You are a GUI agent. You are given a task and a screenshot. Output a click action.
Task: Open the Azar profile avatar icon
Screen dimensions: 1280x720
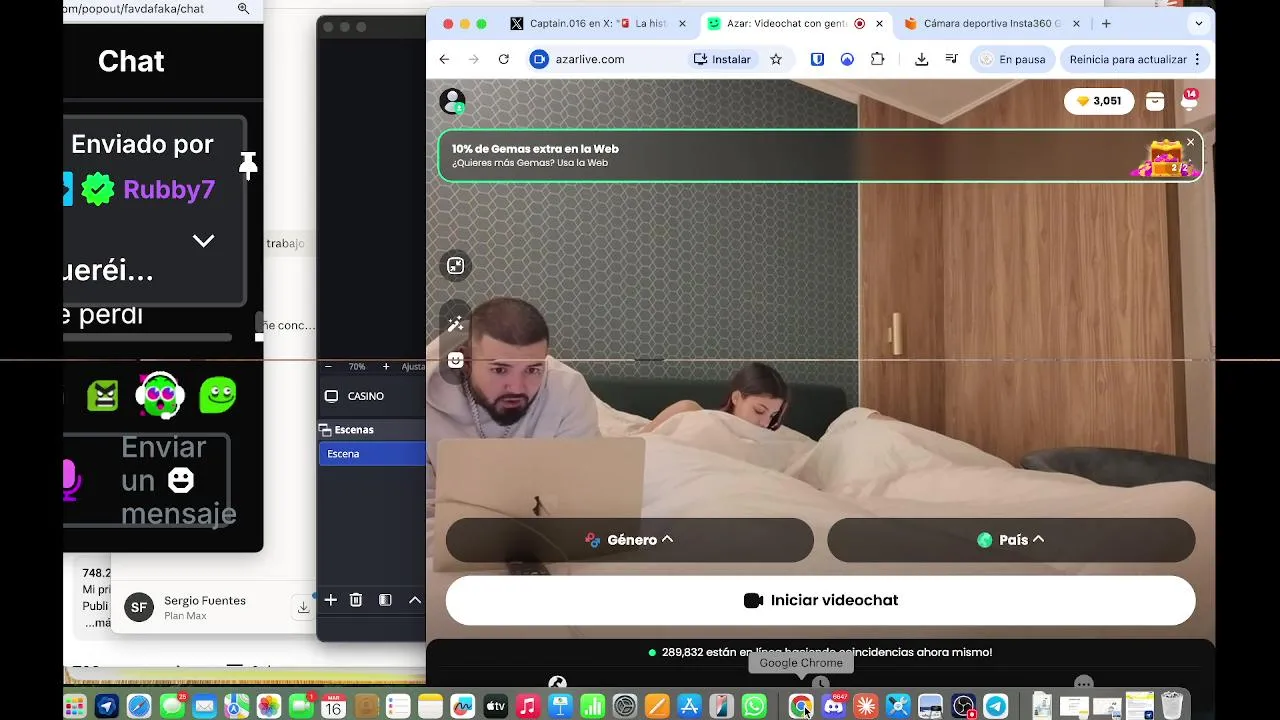point(453,101)
